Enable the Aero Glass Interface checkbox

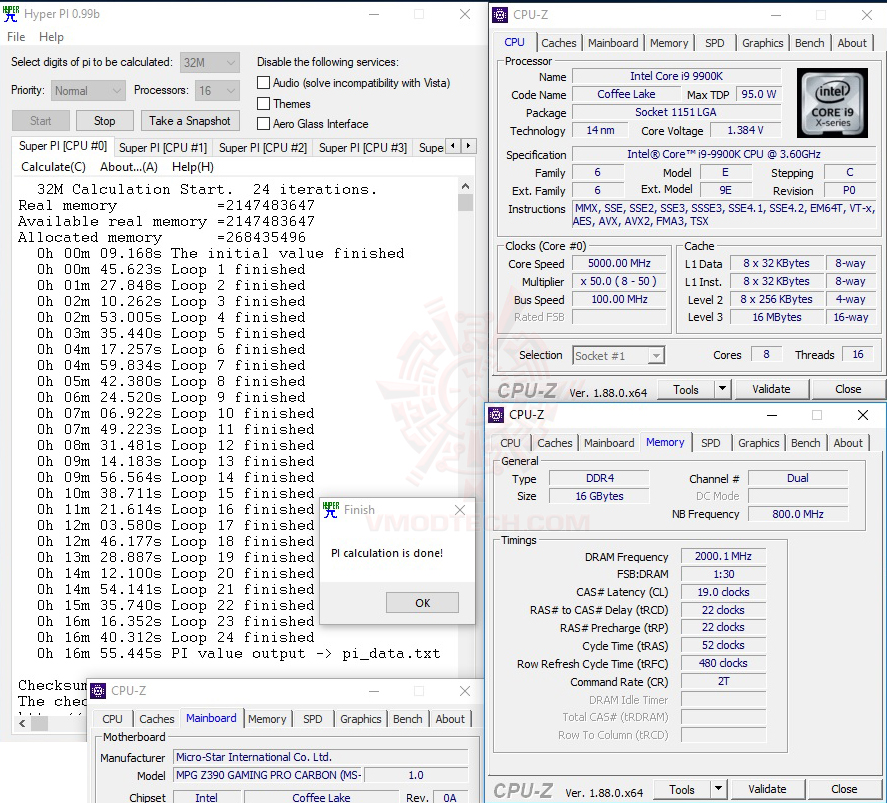pyautogui.click(x=264, y=124)
